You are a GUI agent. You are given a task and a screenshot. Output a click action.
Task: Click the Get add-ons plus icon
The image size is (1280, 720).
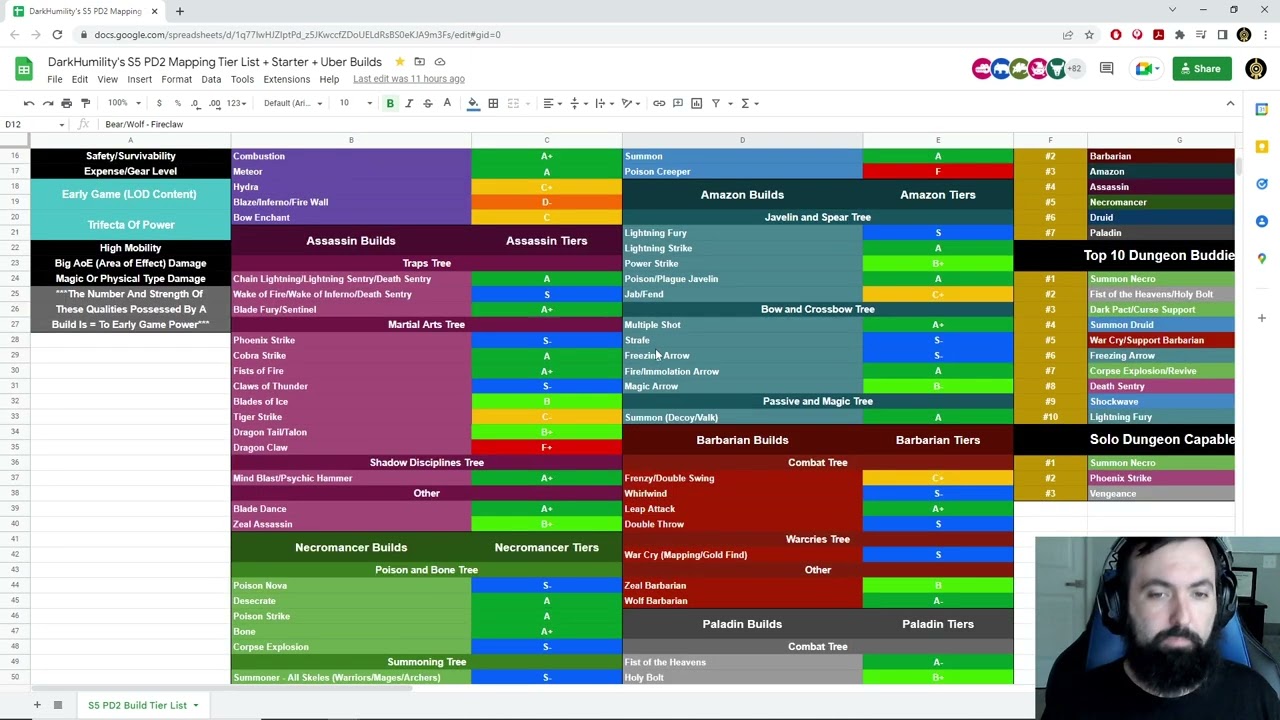1262,318
